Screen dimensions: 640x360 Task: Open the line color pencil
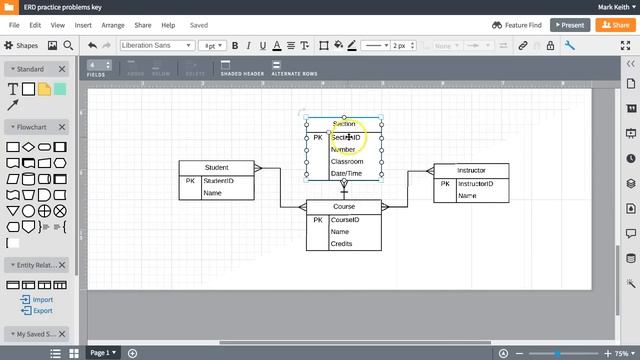(x=352, y=46)
